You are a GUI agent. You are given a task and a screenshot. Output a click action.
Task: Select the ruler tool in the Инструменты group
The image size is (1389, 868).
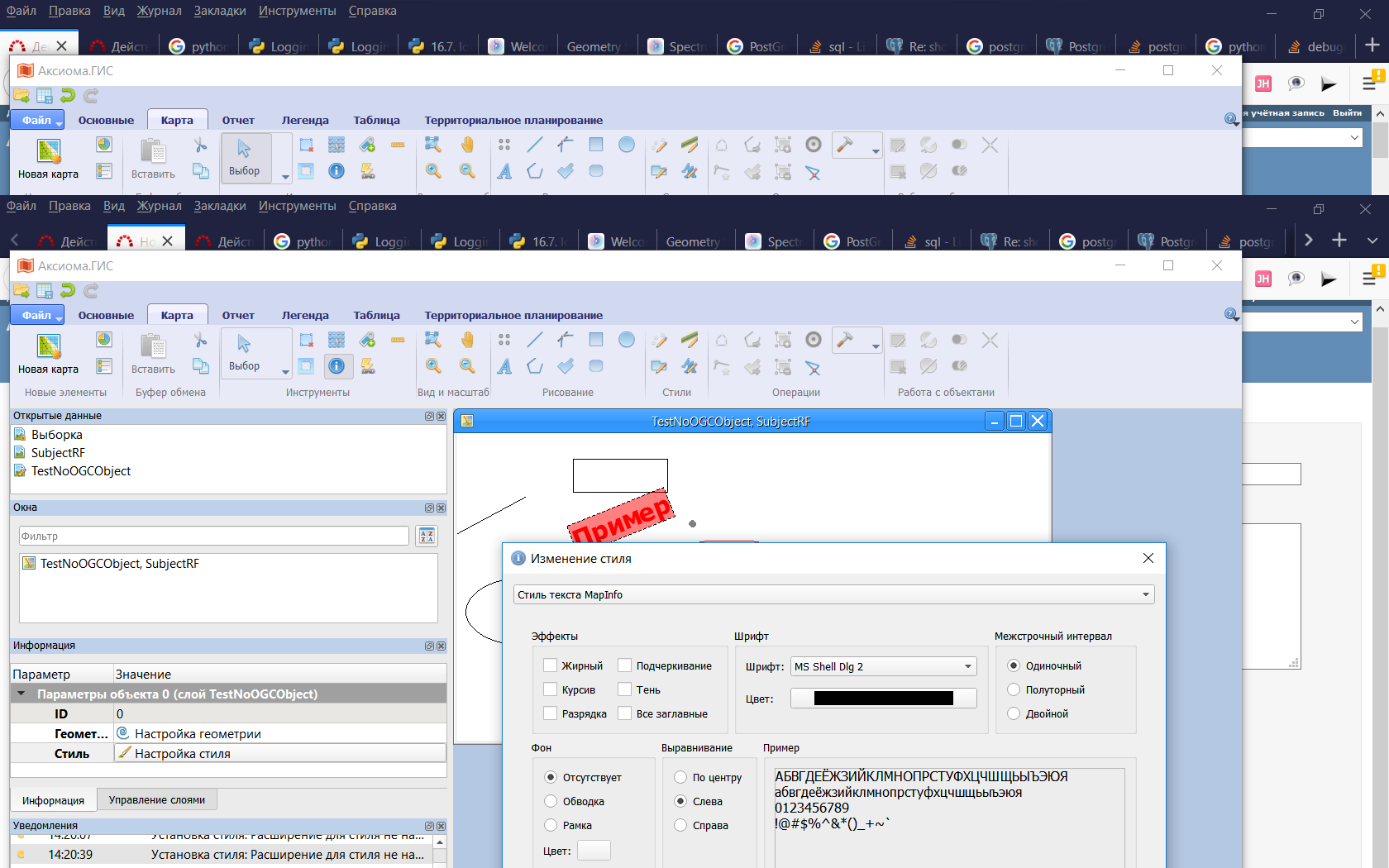click(x=398, y=340)
